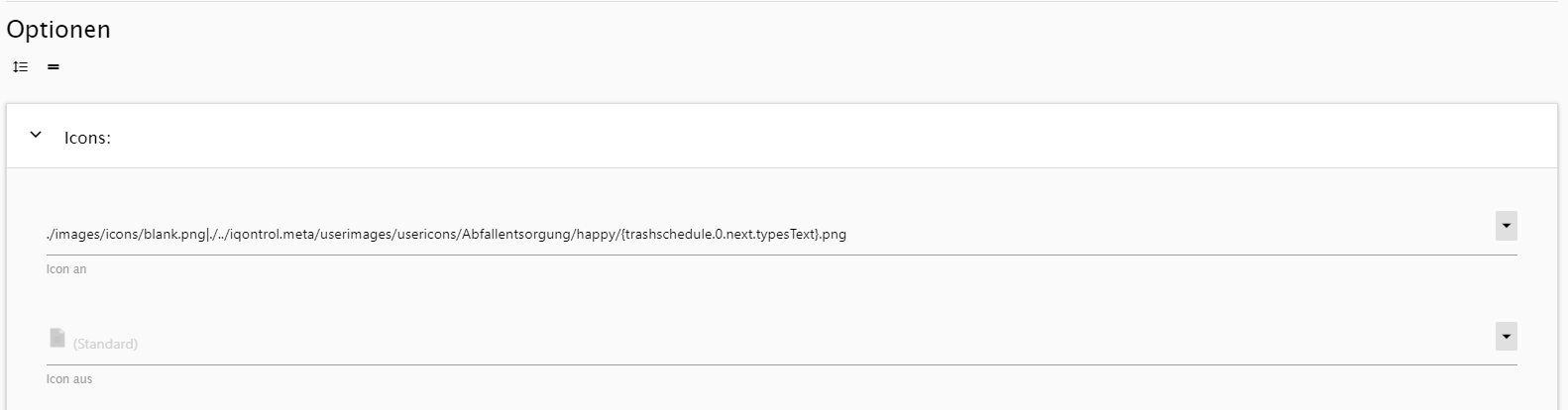
Task: Click into the Icon an path field
Action: tap(1090, 235)
